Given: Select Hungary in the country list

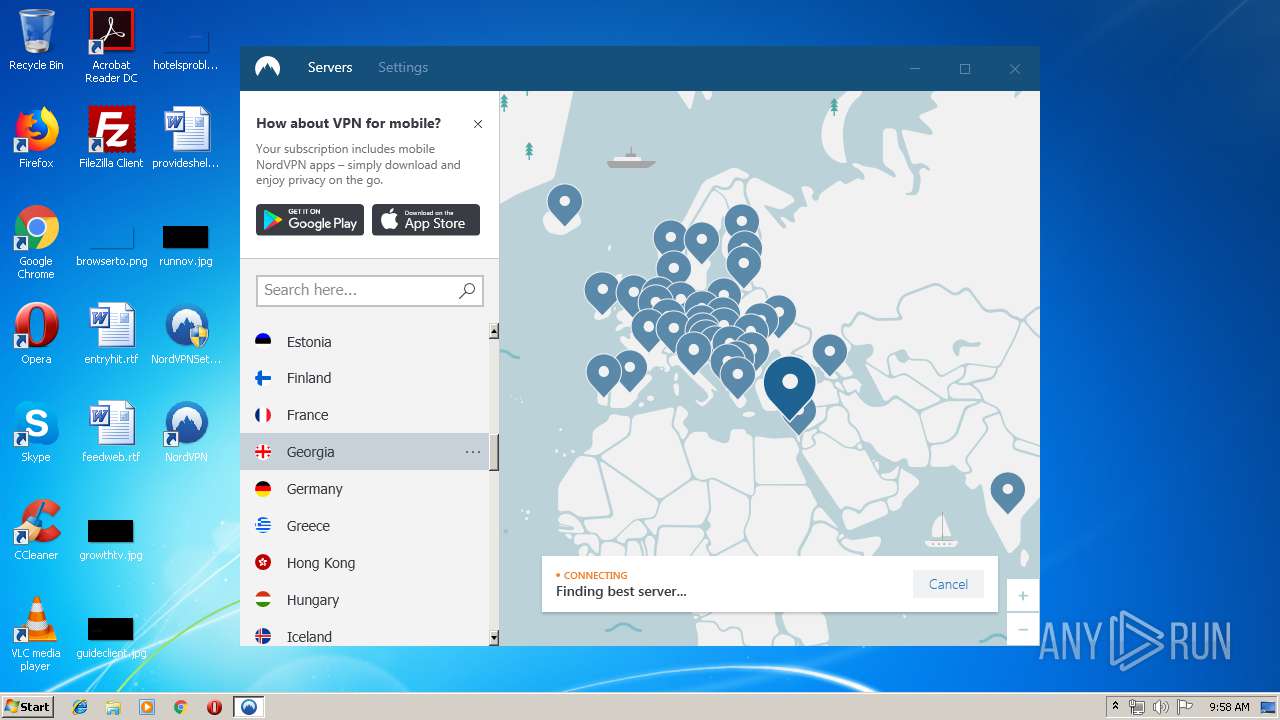Looking at the screenshot, I should 364,600.
